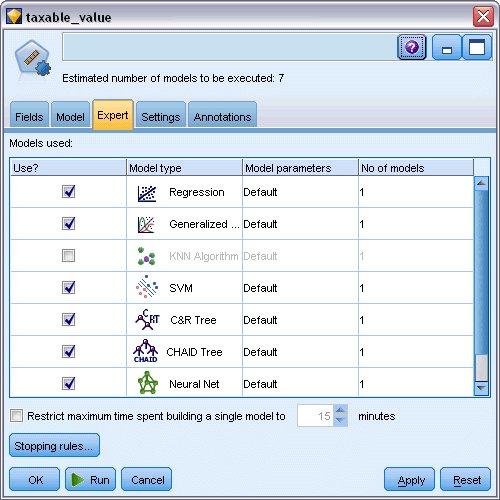Viewport: 500px width, 500px height.
Task: Open the Settings tab
Action: 161,115
